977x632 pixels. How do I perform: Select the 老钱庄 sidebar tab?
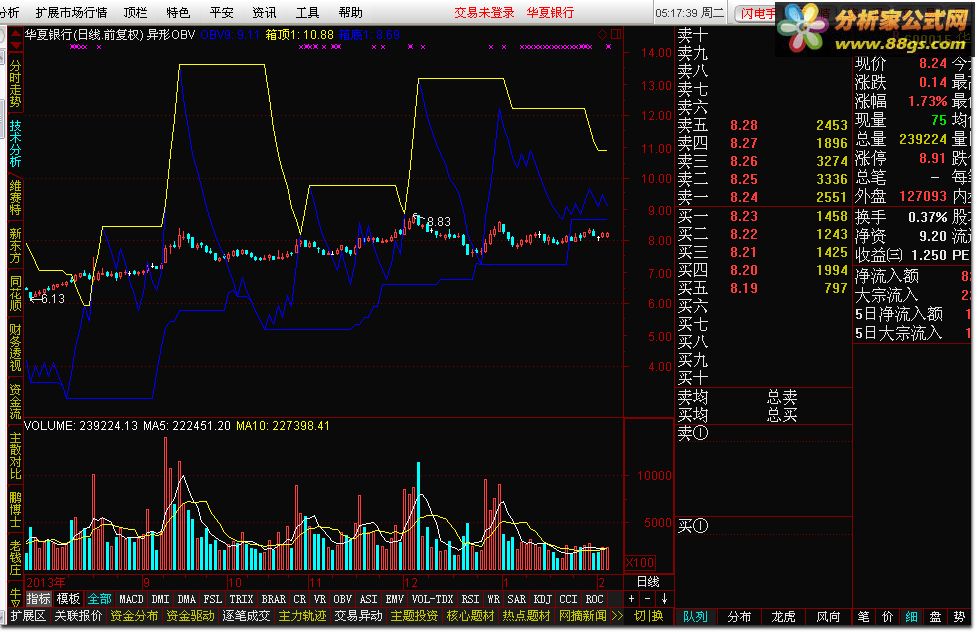coord(16,558)
